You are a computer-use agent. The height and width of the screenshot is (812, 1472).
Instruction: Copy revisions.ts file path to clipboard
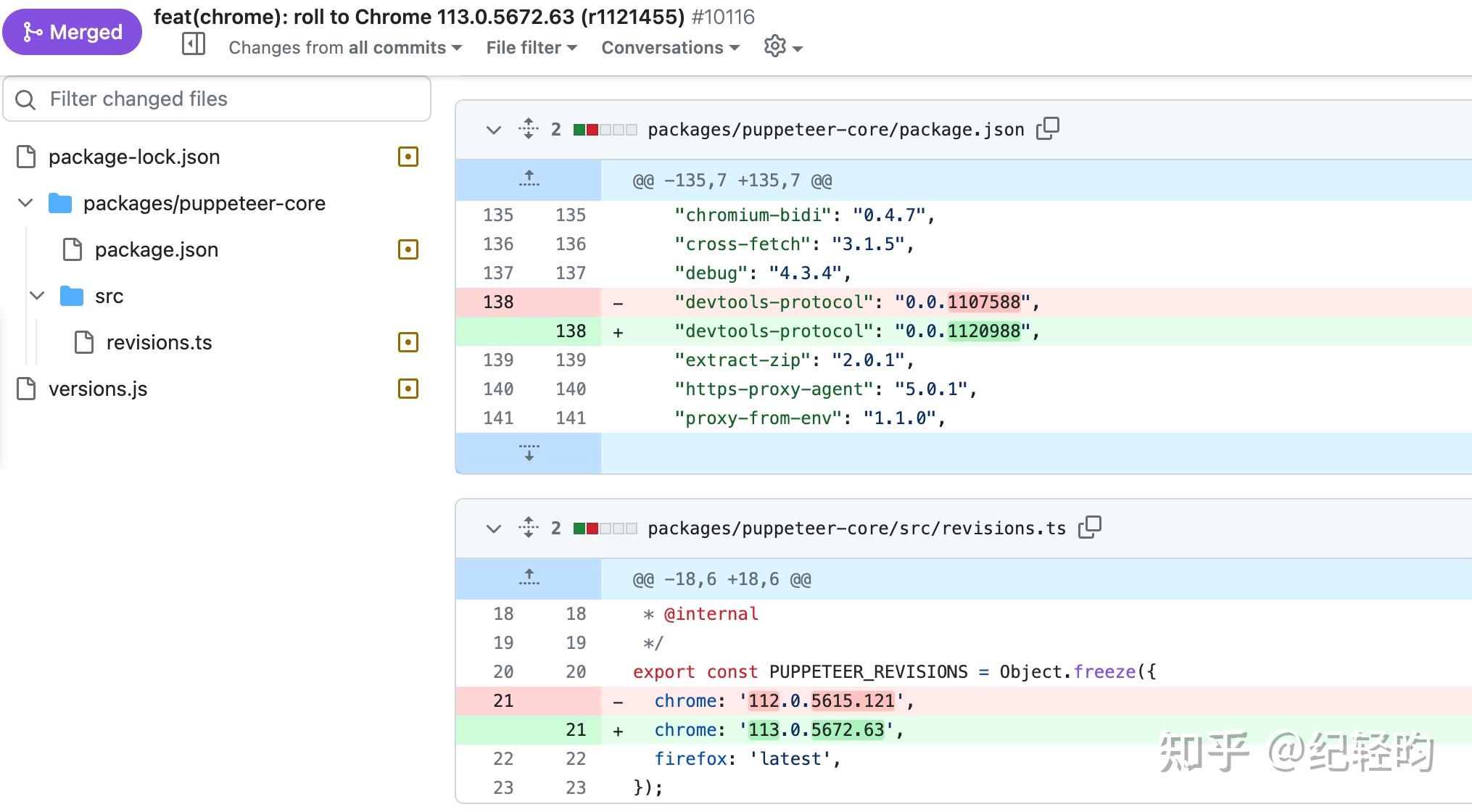click(x=1089, y=528)
